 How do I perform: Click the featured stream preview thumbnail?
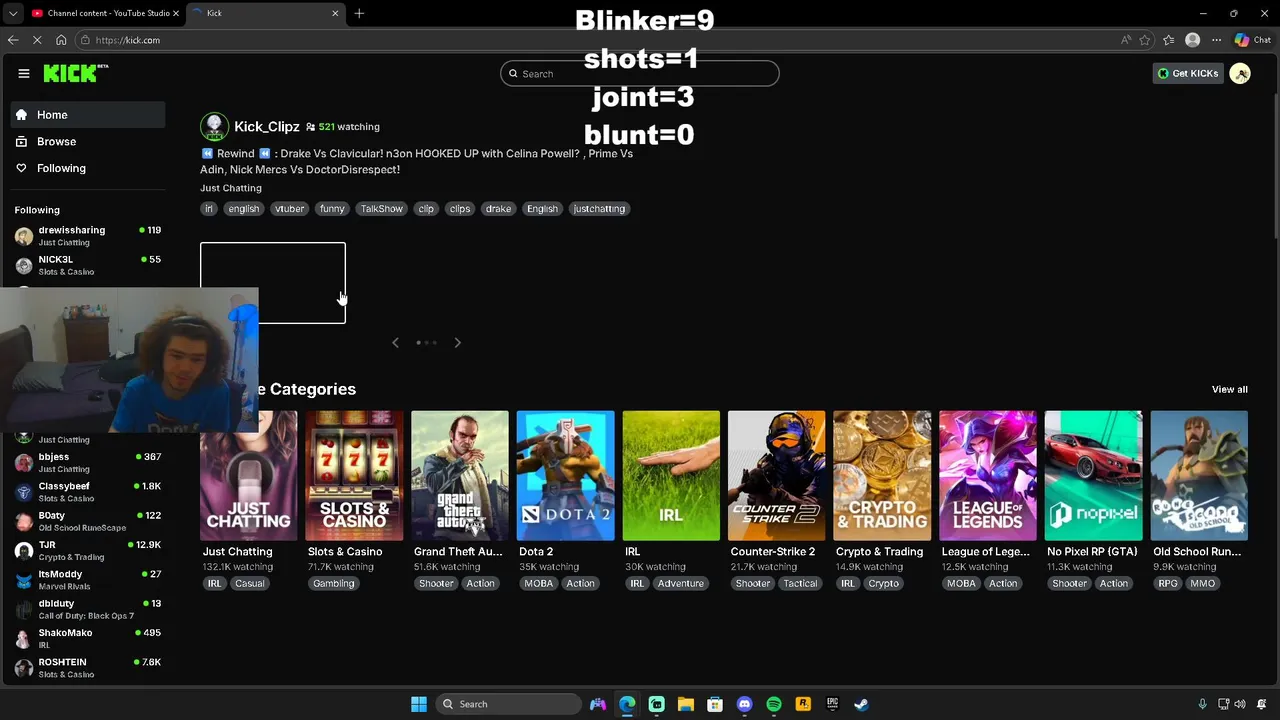tap(273, 283)
